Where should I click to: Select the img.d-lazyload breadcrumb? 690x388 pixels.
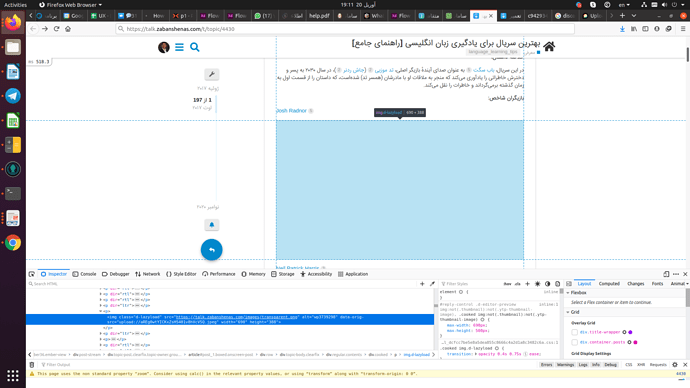416,355
